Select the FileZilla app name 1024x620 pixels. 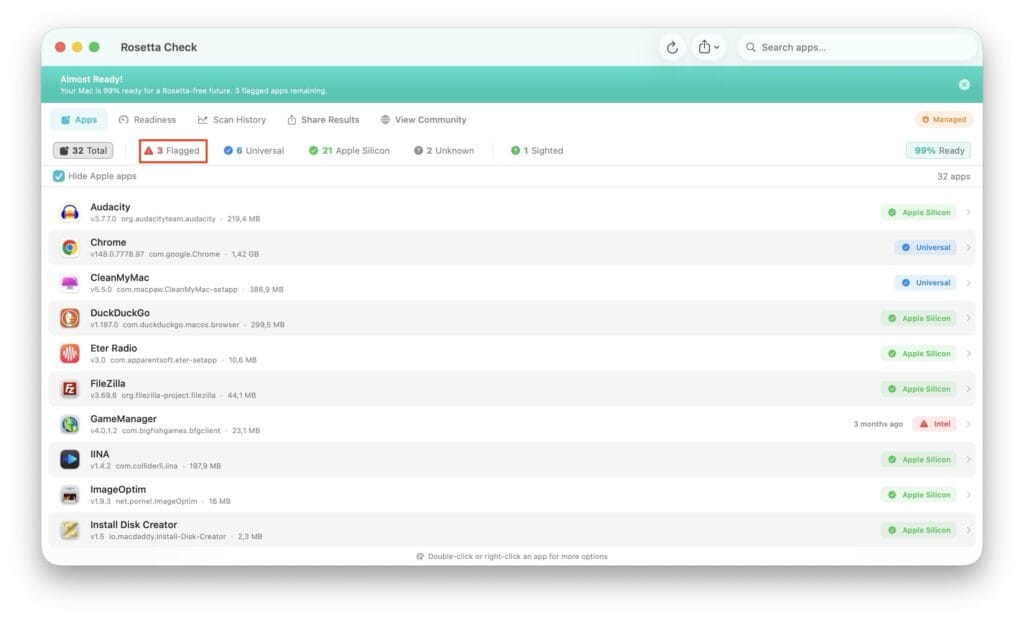pos(108,383)
